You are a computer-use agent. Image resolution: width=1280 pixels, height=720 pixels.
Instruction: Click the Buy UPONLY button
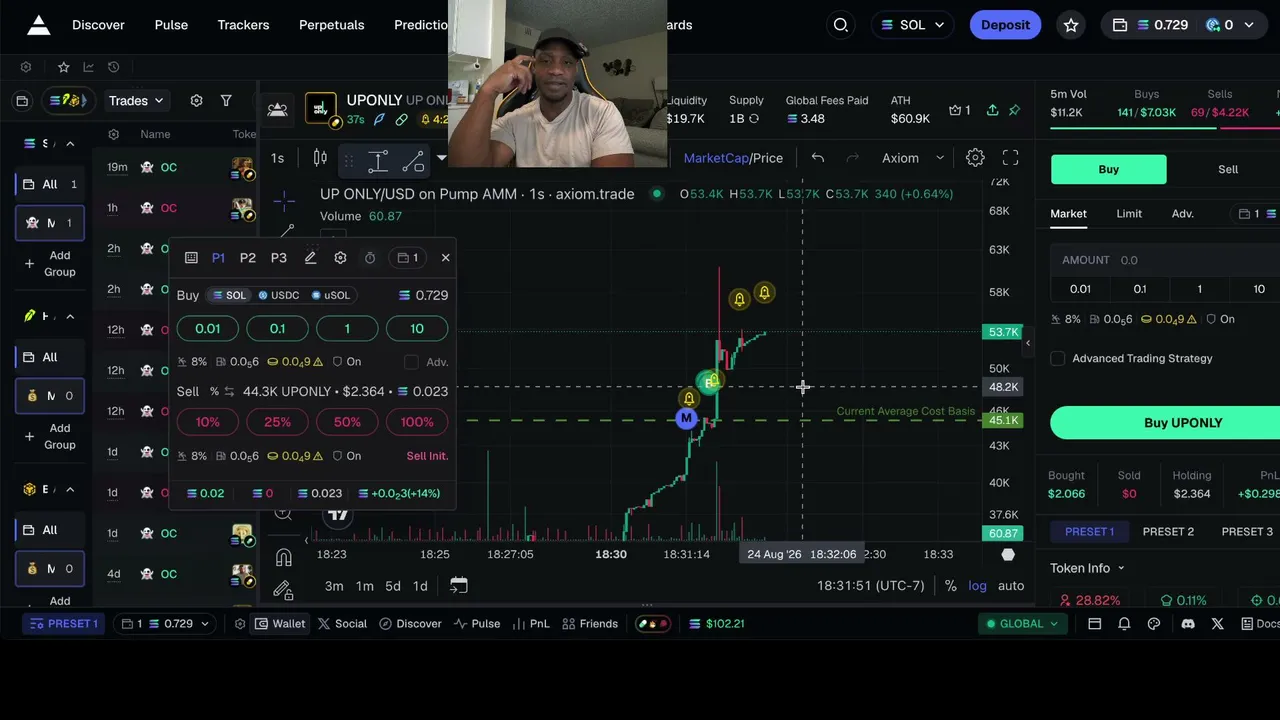pos(1165,423)
